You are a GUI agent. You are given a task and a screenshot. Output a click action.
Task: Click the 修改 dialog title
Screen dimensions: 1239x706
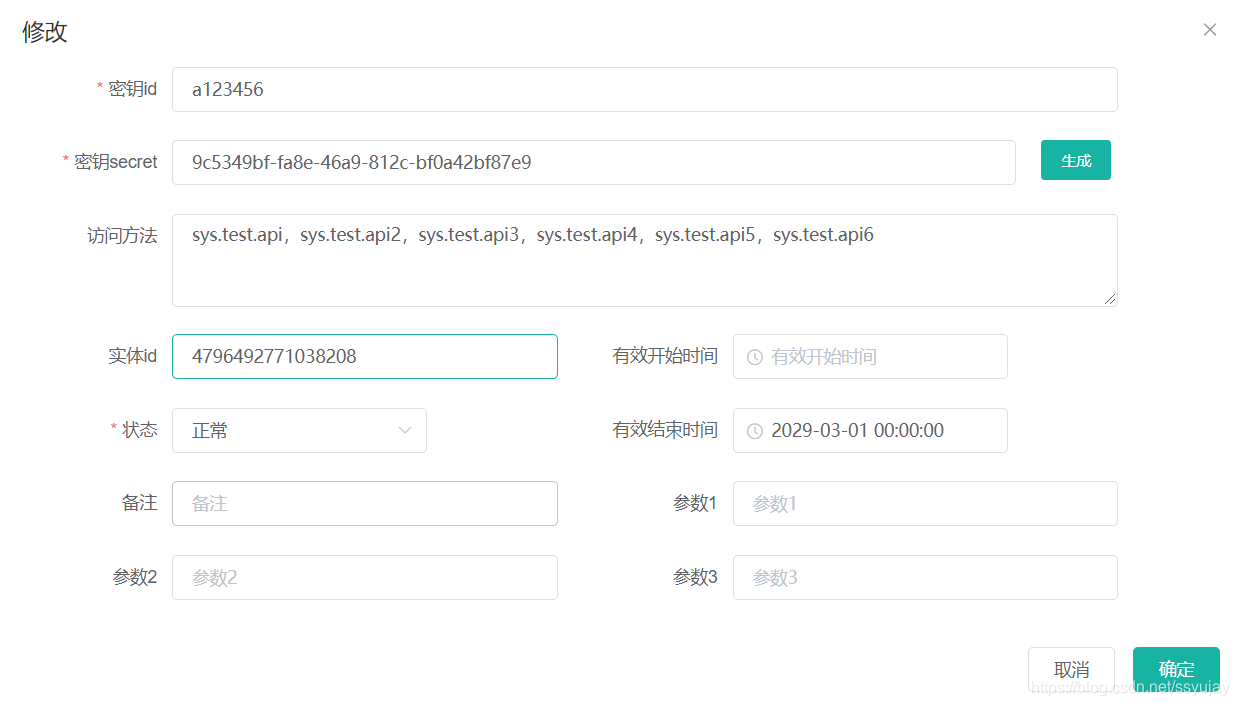point(45,31)
